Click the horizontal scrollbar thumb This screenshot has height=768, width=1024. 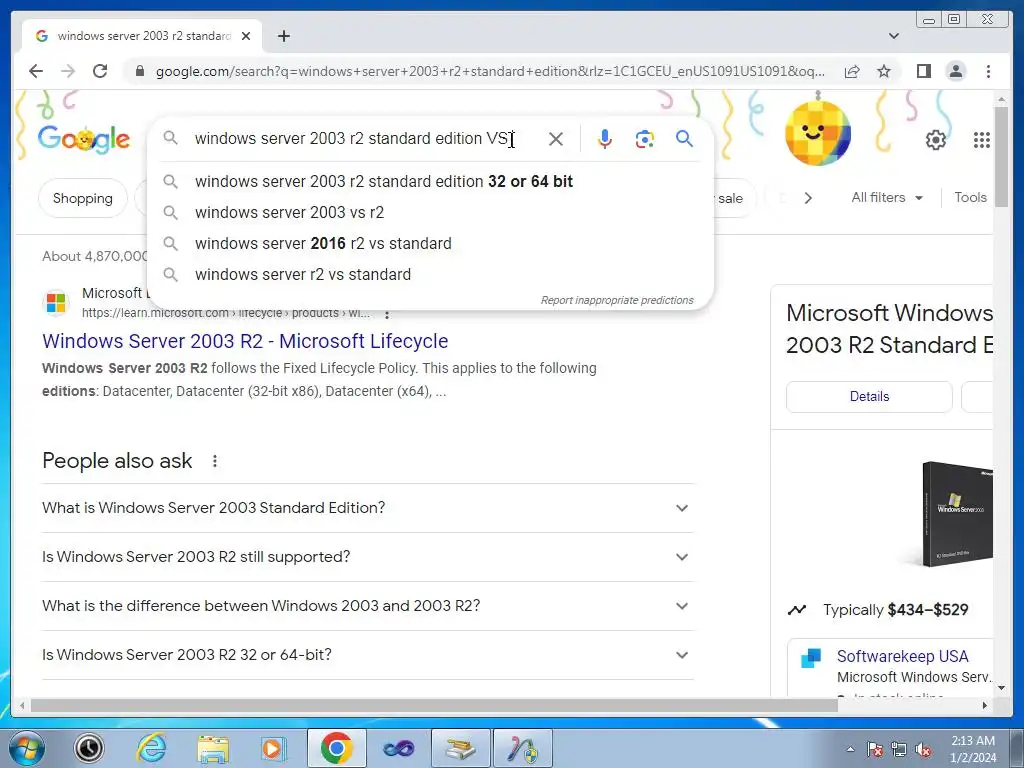[x=434, y=705]
